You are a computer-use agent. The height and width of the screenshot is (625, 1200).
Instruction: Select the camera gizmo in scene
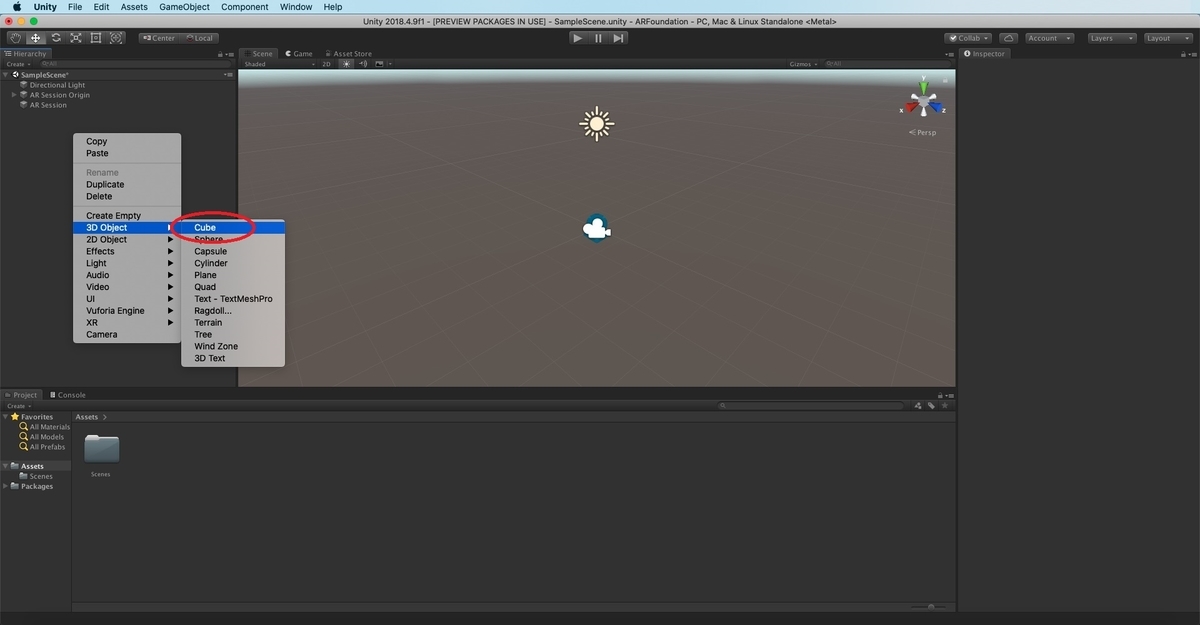coord(597,230)
